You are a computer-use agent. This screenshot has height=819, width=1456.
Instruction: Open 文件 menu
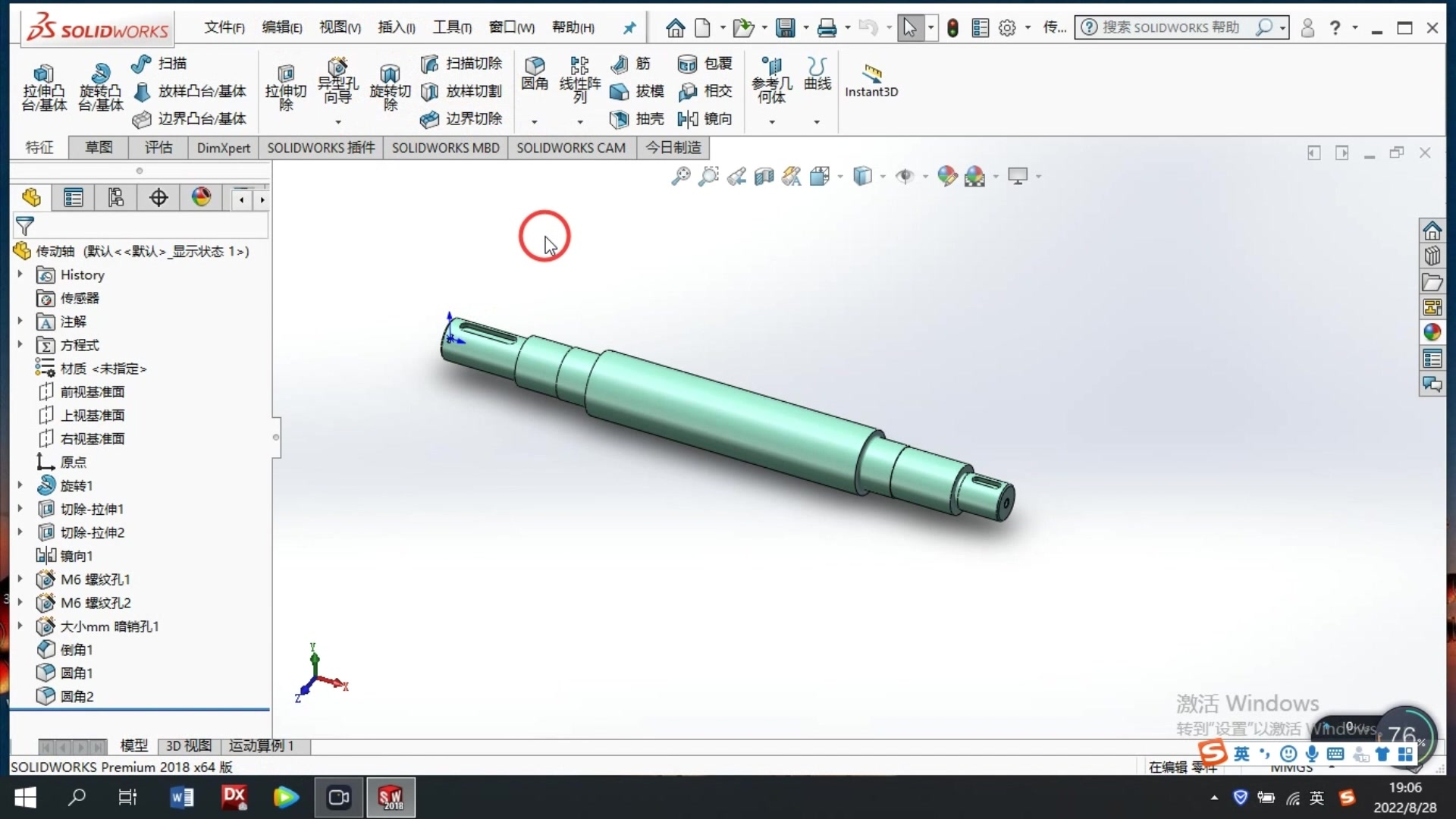(224, 27)
